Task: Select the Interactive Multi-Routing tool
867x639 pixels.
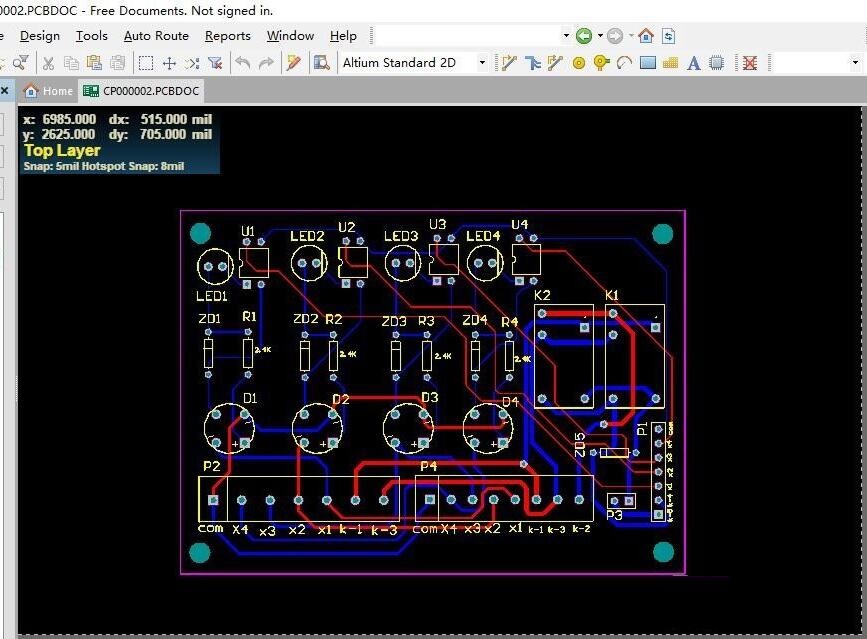Action: 532,63
